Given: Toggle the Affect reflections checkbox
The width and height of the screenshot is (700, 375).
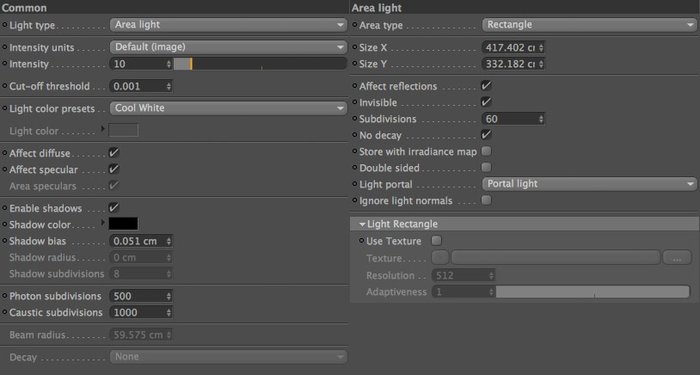Looking at the screenshot, I should pos(486,85).
